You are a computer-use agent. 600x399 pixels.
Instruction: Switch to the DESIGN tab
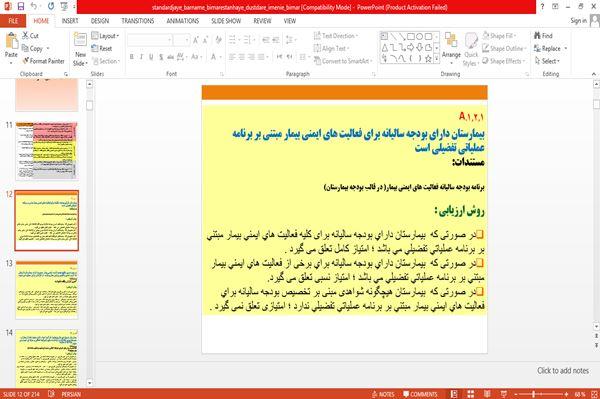click(100, 21)
